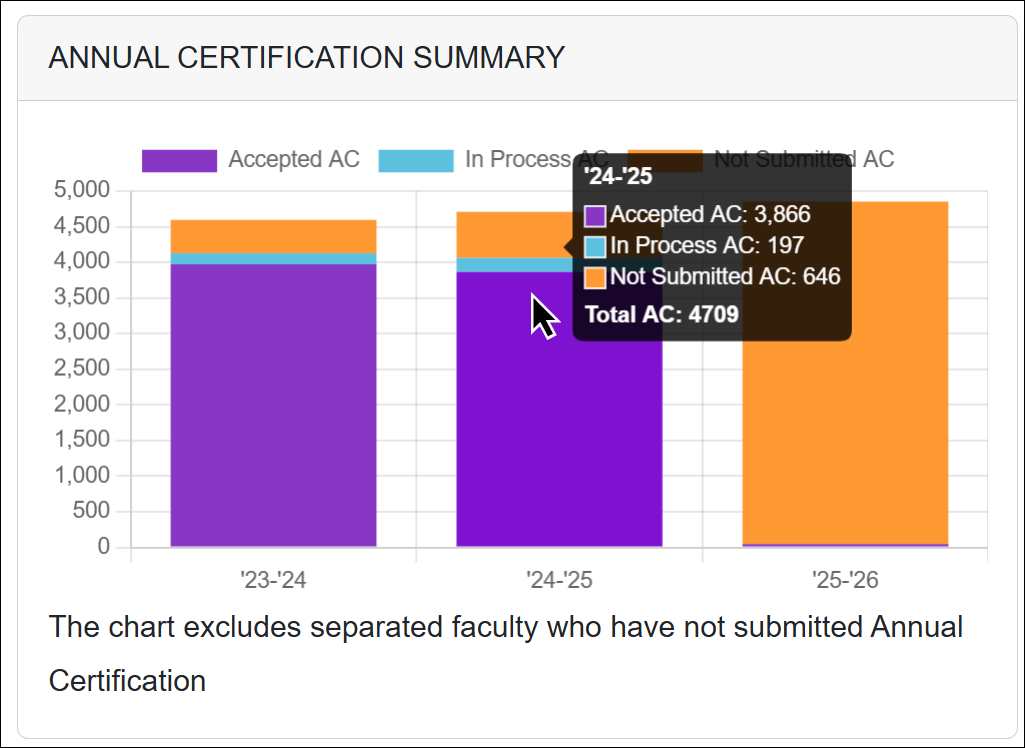Image resolution: width=1025 pixels, height=748 pixels.
Task: Select the '23-'24 x-axis label
Action: pos(273,580)
